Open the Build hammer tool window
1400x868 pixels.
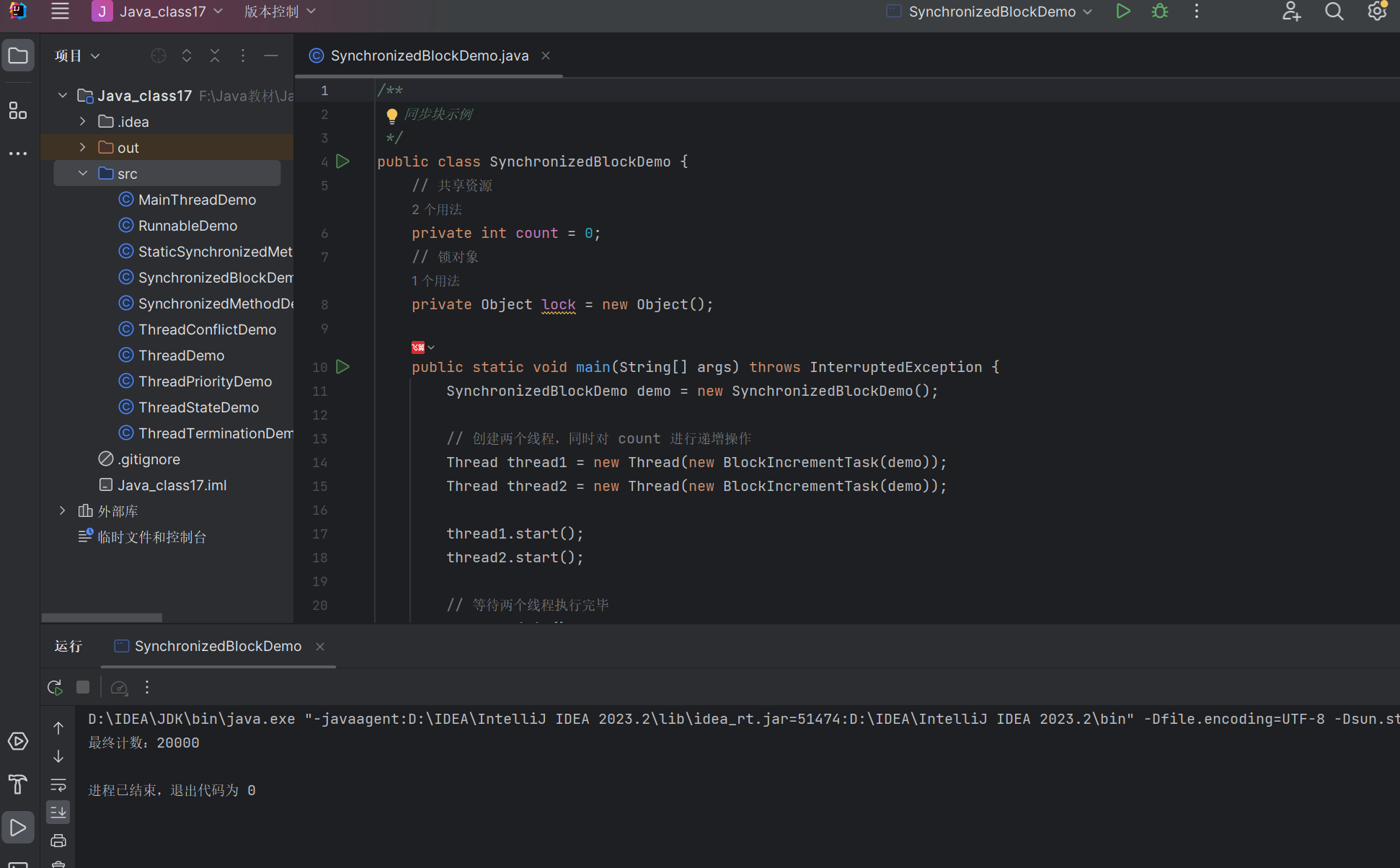coord(18,784)
